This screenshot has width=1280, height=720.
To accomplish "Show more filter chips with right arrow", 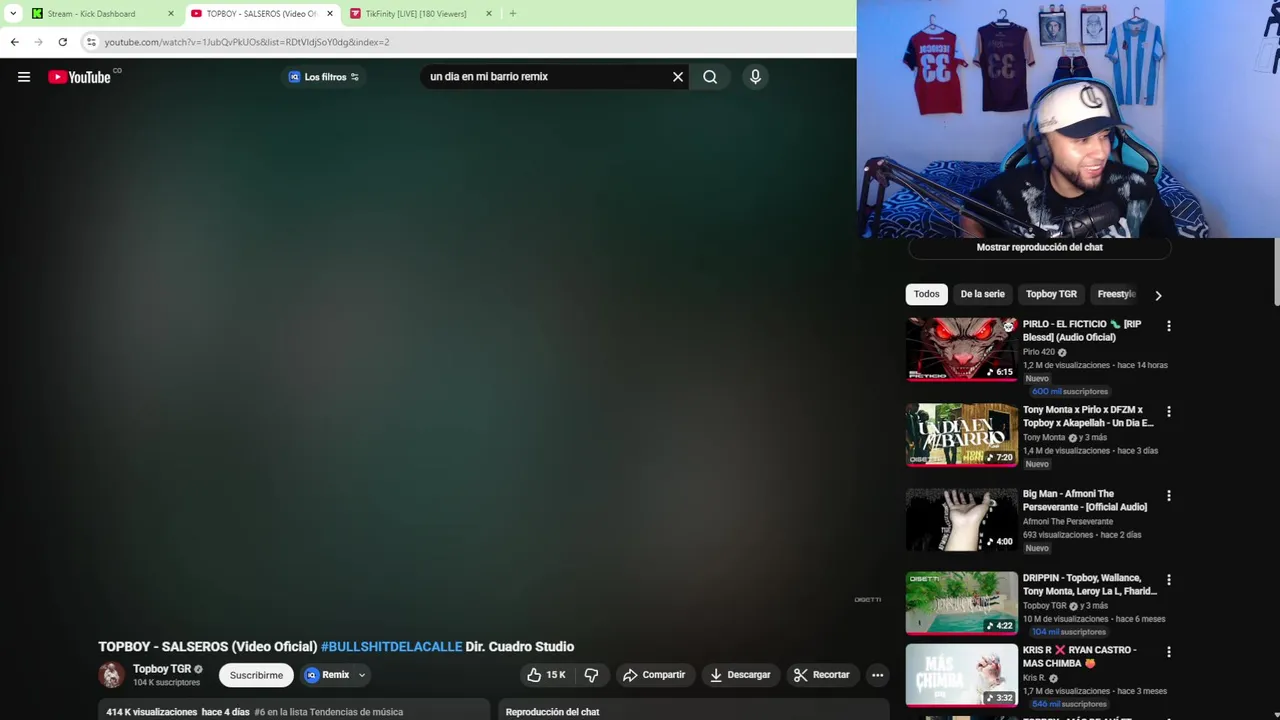I will (1158, 295).
